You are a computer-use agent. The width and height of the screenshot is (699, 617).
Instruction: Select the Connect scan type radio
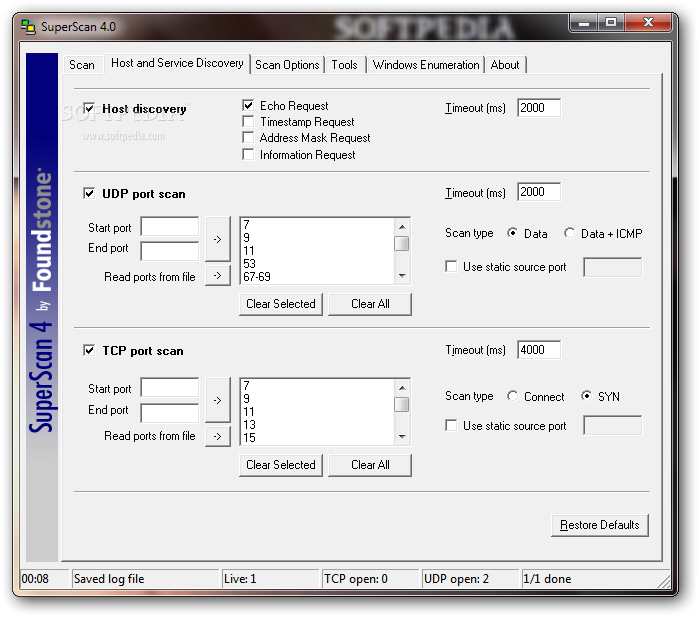click(x=513, y=396)
